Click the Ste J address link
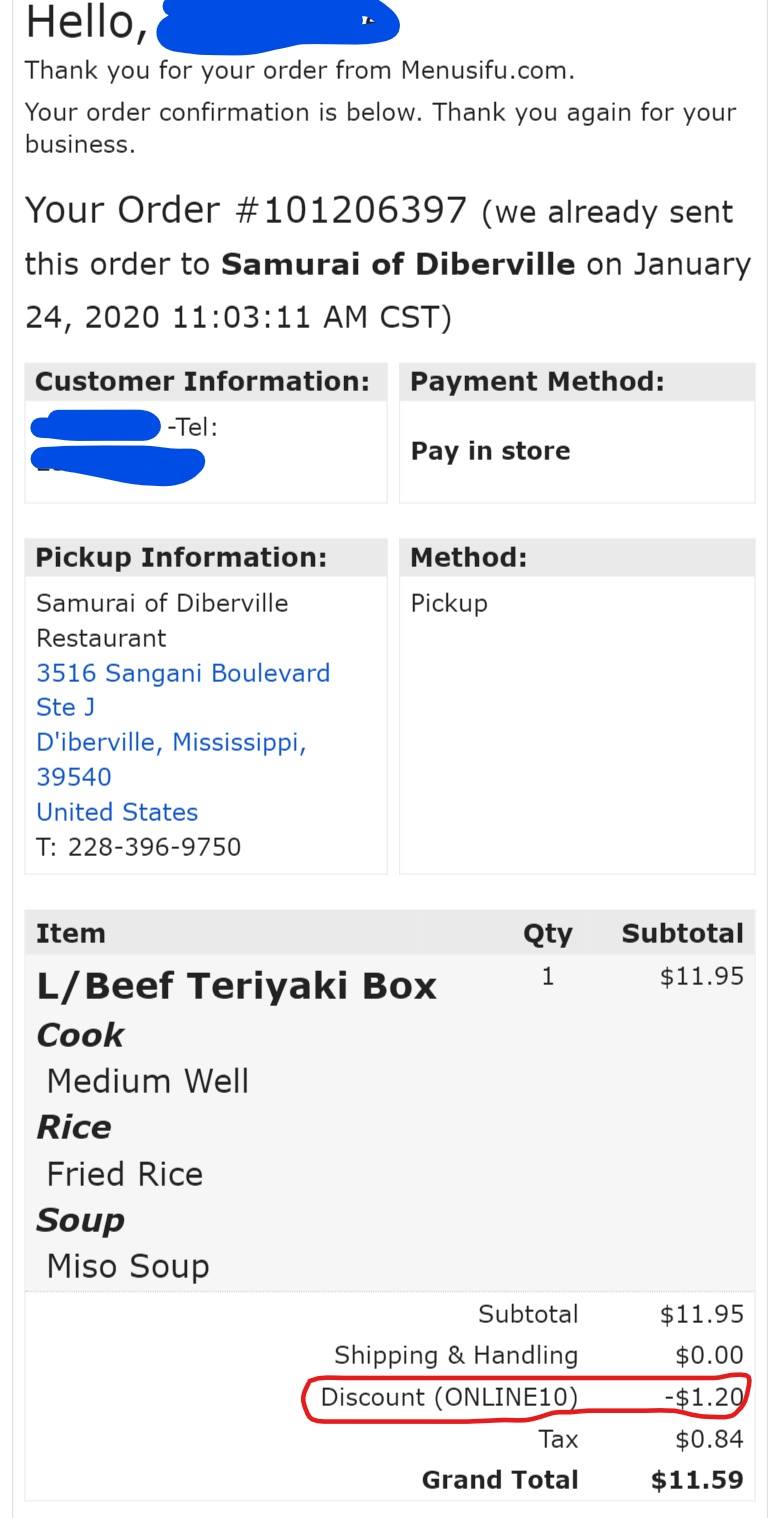The image size is (784, 1518). [x=65, y=708]
